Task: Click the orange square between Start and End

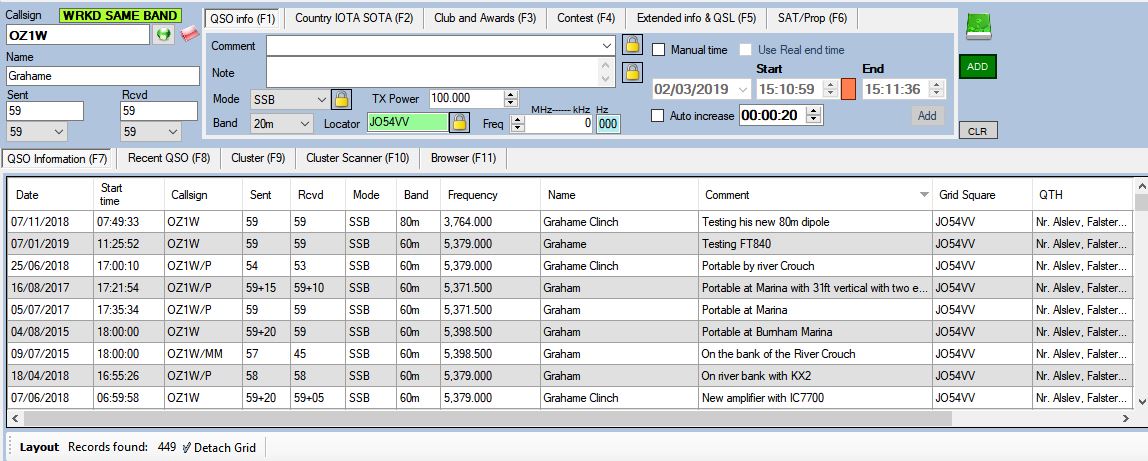Action: [848, 89]
